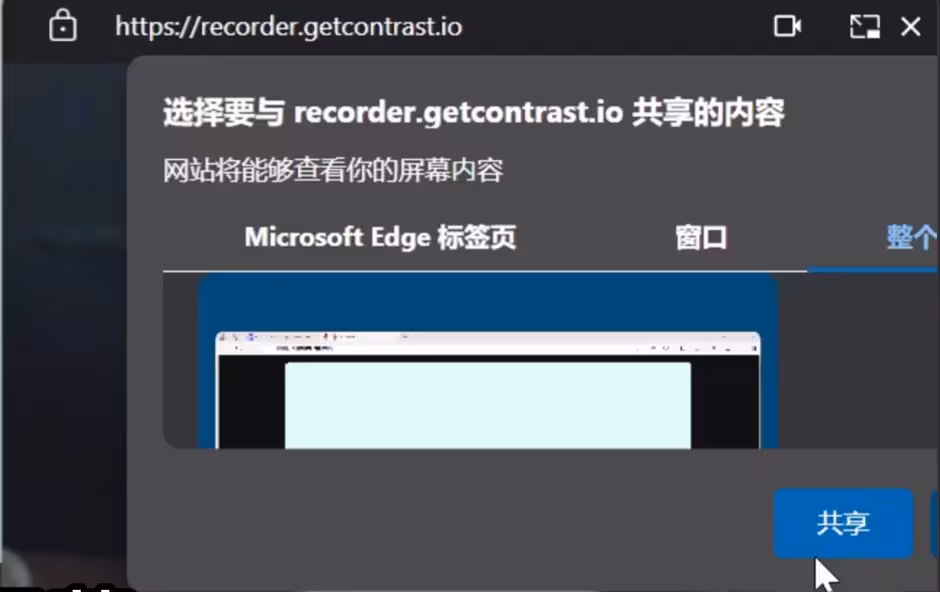Close the recorder popup window

[x=911, y=26]
